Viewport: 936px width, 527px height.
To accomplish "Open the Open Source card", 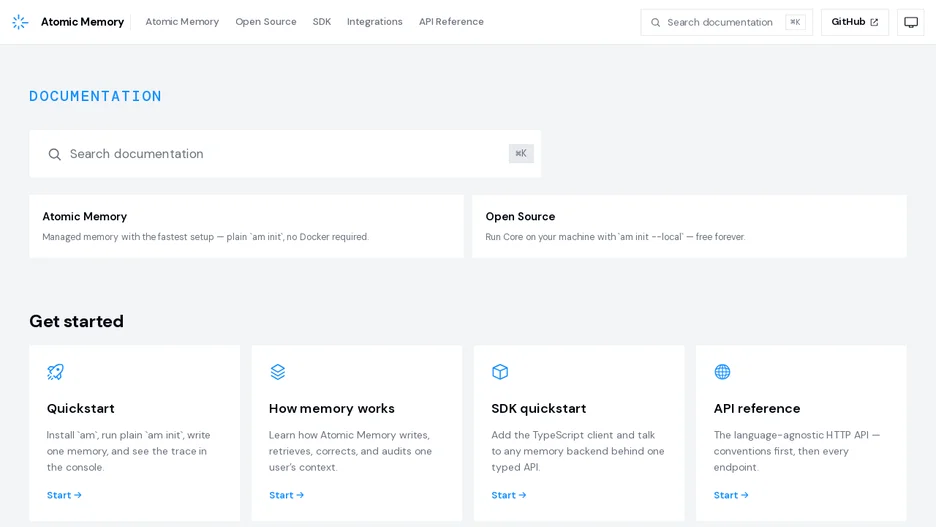I will coord(689,226).
